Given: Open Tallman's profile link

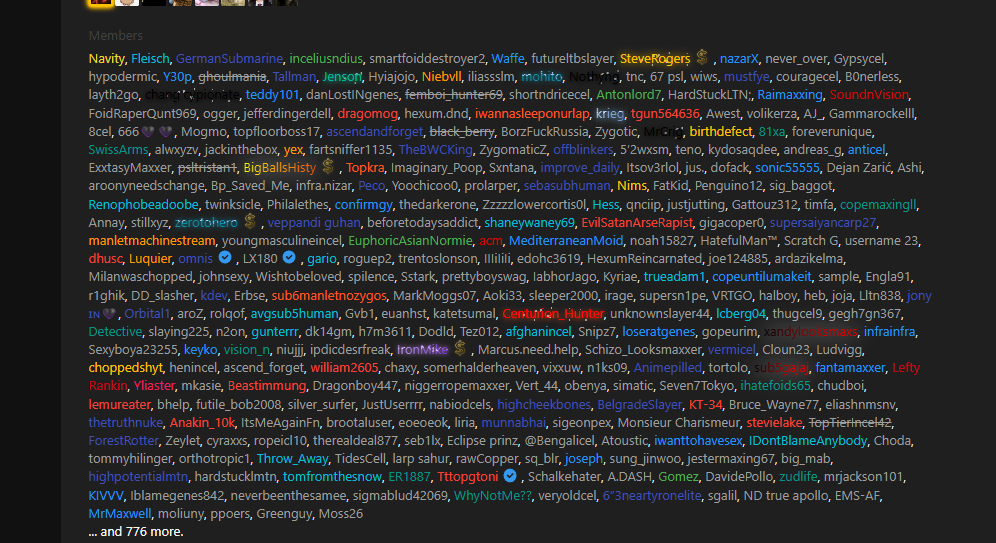Looking at the screenshot, I should [294, 77].
